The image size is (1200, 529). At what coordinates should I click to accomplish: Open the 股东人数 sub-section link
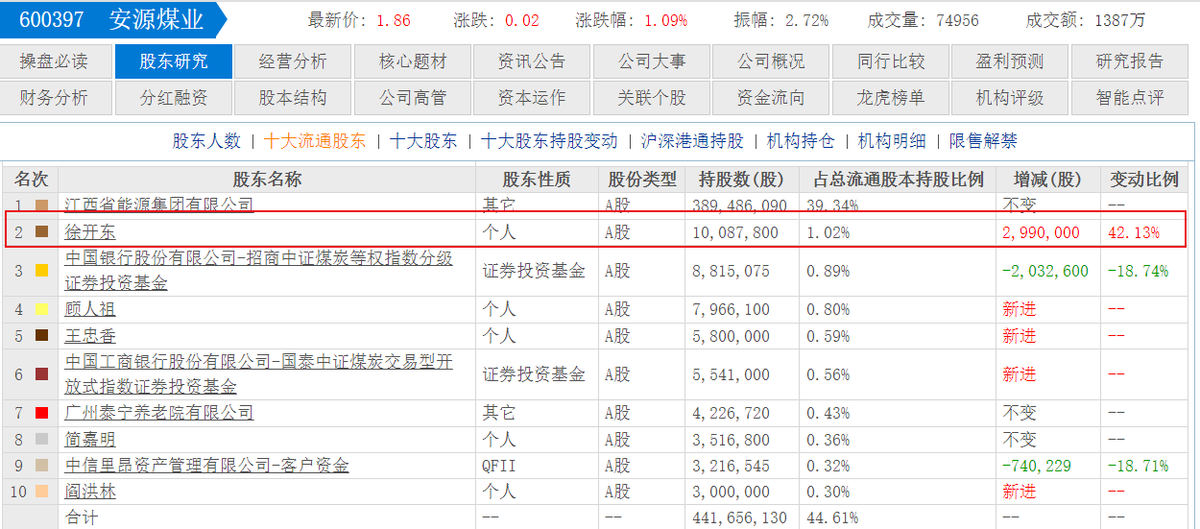point(207,141)
